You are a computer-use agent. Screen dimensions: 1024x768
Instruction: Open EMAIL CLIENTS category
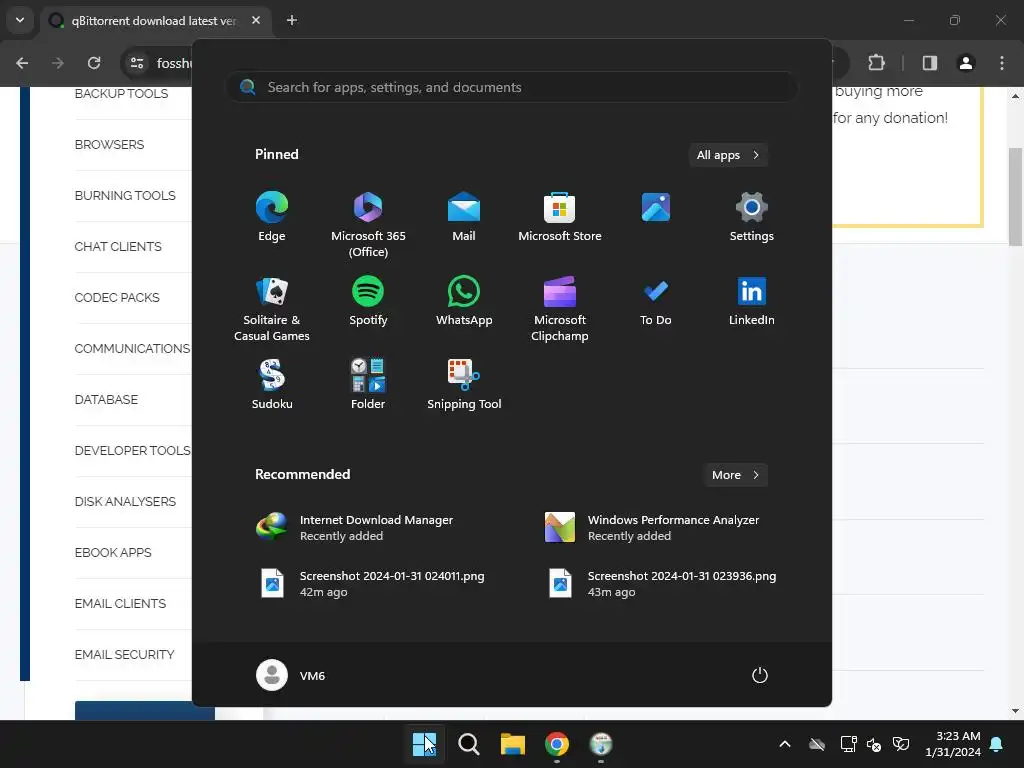120,603
